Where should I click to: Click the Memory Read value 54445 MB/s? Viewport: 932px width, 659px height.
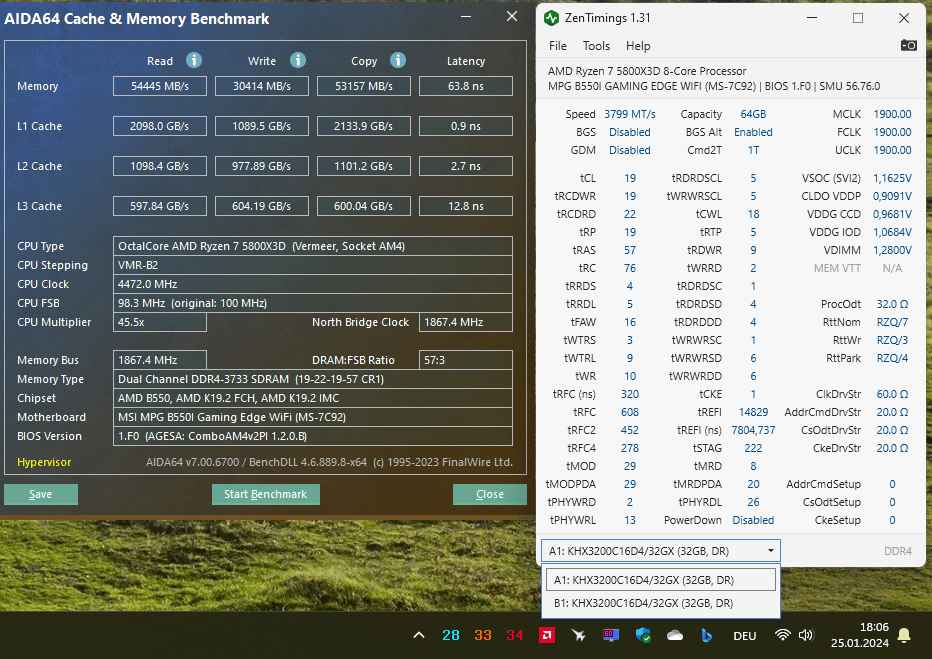[160, 86]
